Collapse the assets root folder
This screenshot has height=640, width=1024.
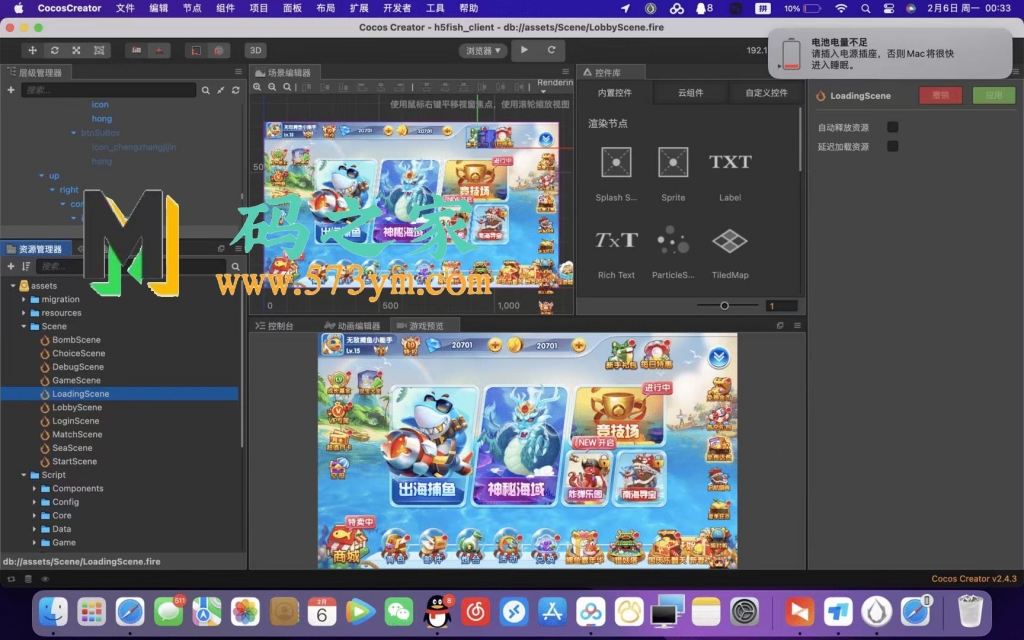click(x=13, y=285)
